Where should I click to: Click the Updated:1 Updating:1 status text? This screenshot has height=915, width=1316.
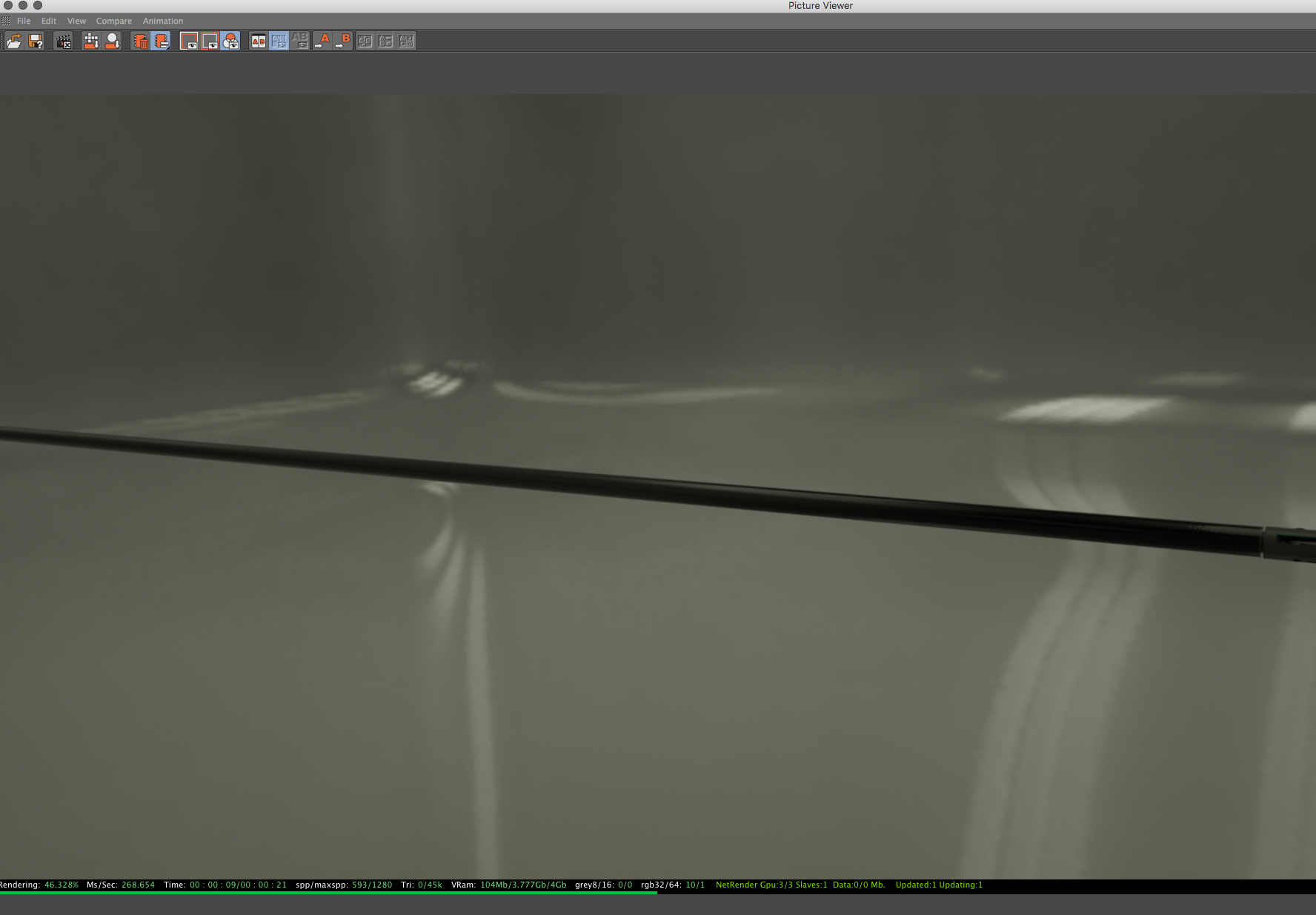point(939,885)
